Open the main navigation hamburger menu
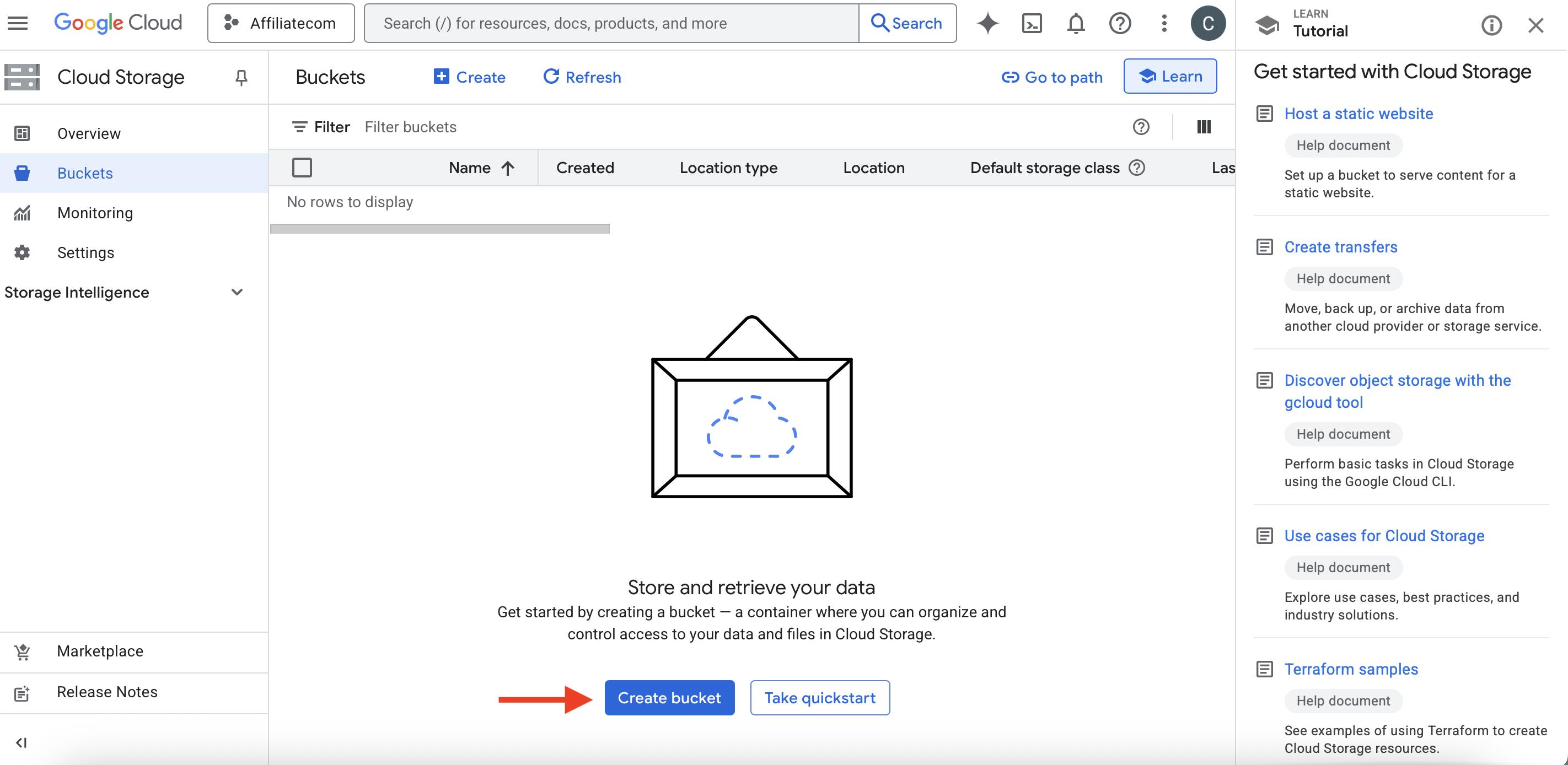 [x=18, y=23]
